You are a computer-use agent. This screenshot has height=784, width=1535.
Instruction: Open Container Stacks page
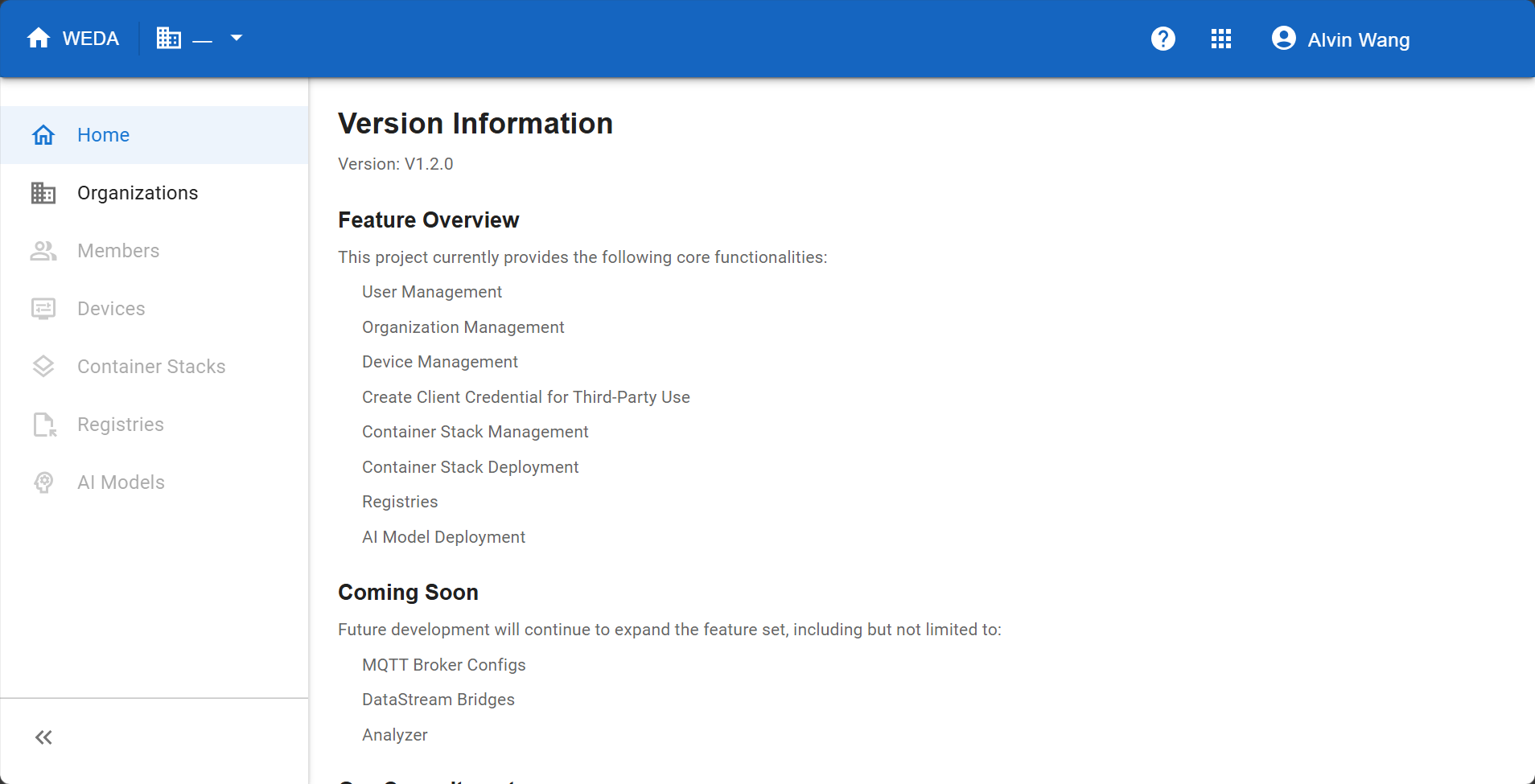click(x=154, y=367)
